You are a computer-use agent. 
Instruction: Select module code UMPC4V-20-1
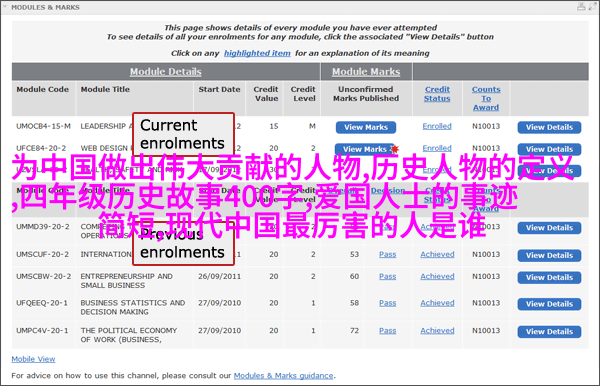pyautogui.click(x=42, y=331)
